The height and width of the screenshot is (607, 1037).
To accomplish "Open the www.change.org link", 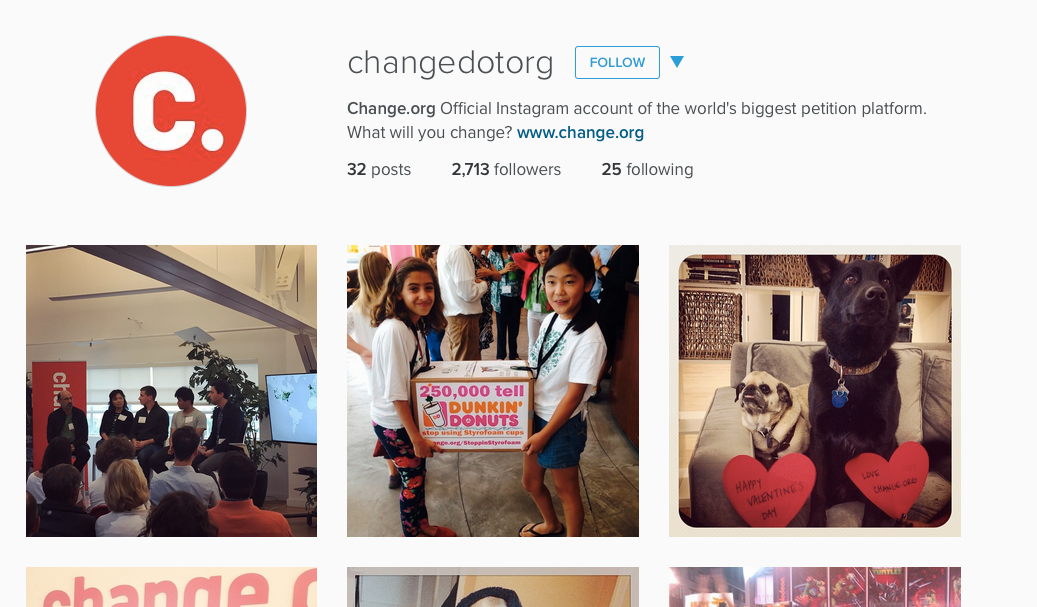I will click(x=580, y=132).
